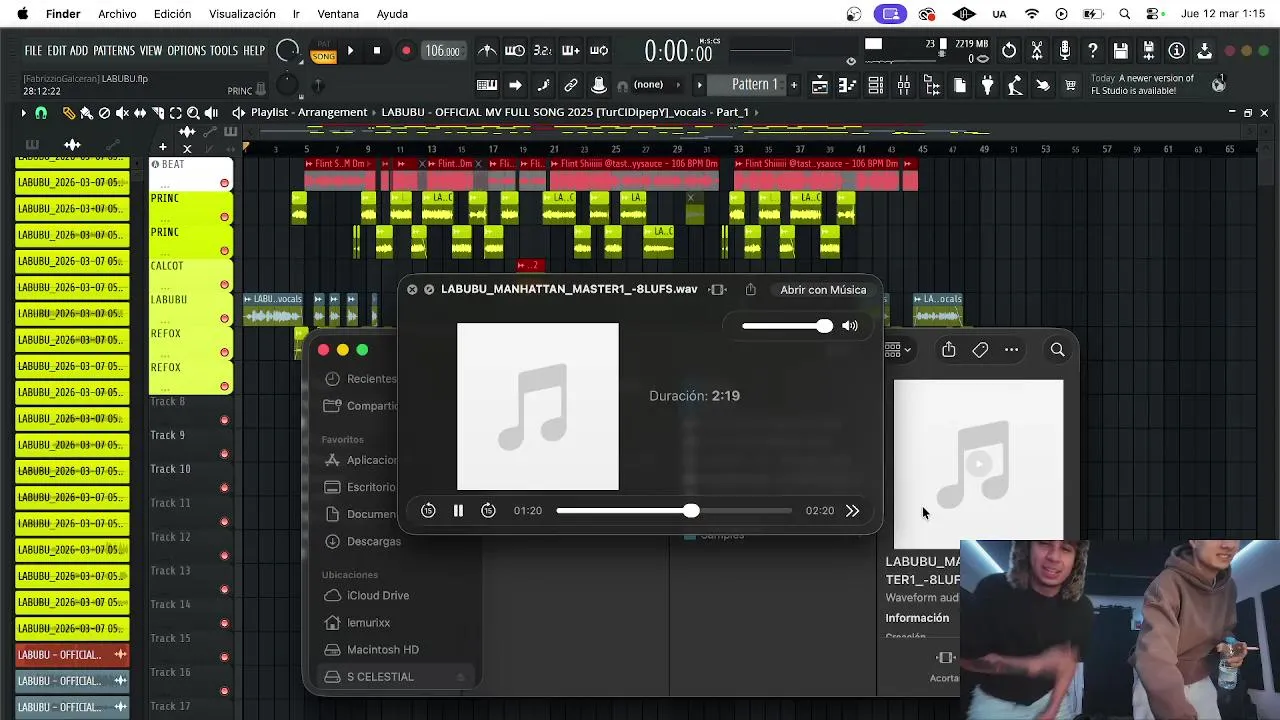Screen dimensions: 1280x720
Task: Open the plugin picker plug icon
Action: 988,85
